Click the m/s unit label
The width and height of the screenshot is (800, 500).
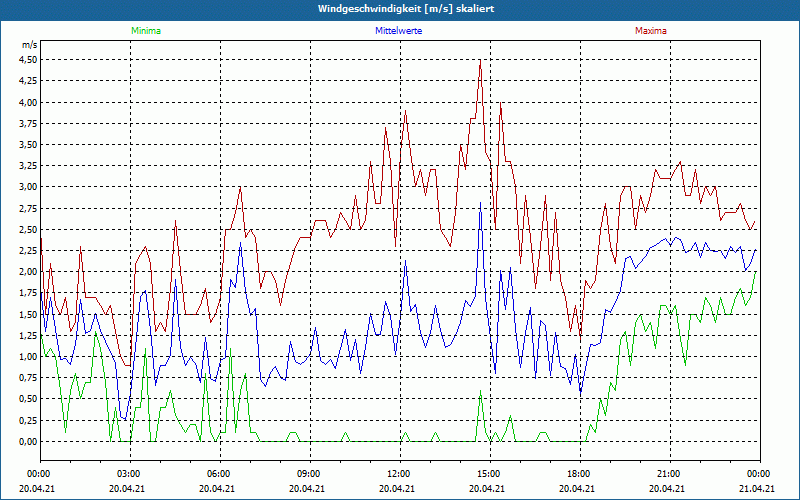[x=30, y=45]
